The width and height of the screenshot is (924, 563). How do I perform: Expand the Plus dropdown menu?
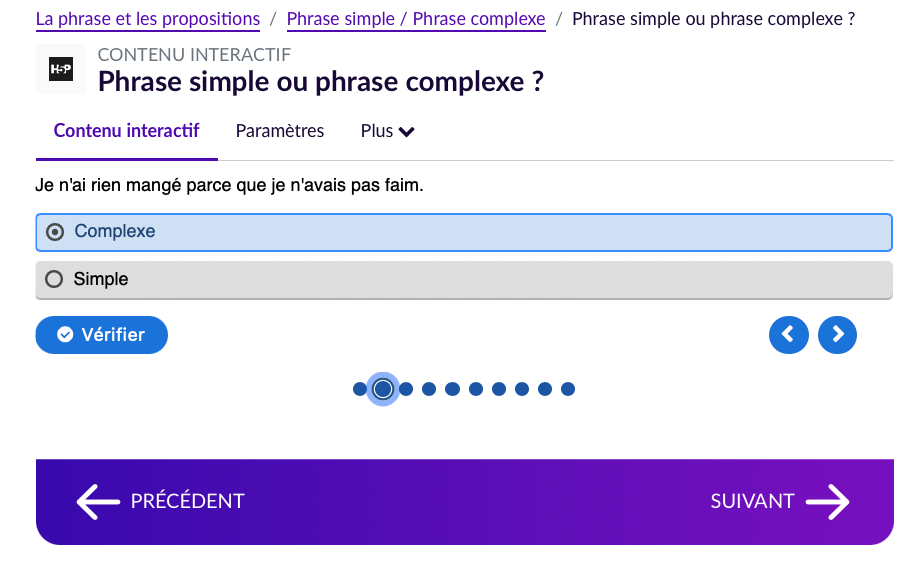[x=387, y=131]
